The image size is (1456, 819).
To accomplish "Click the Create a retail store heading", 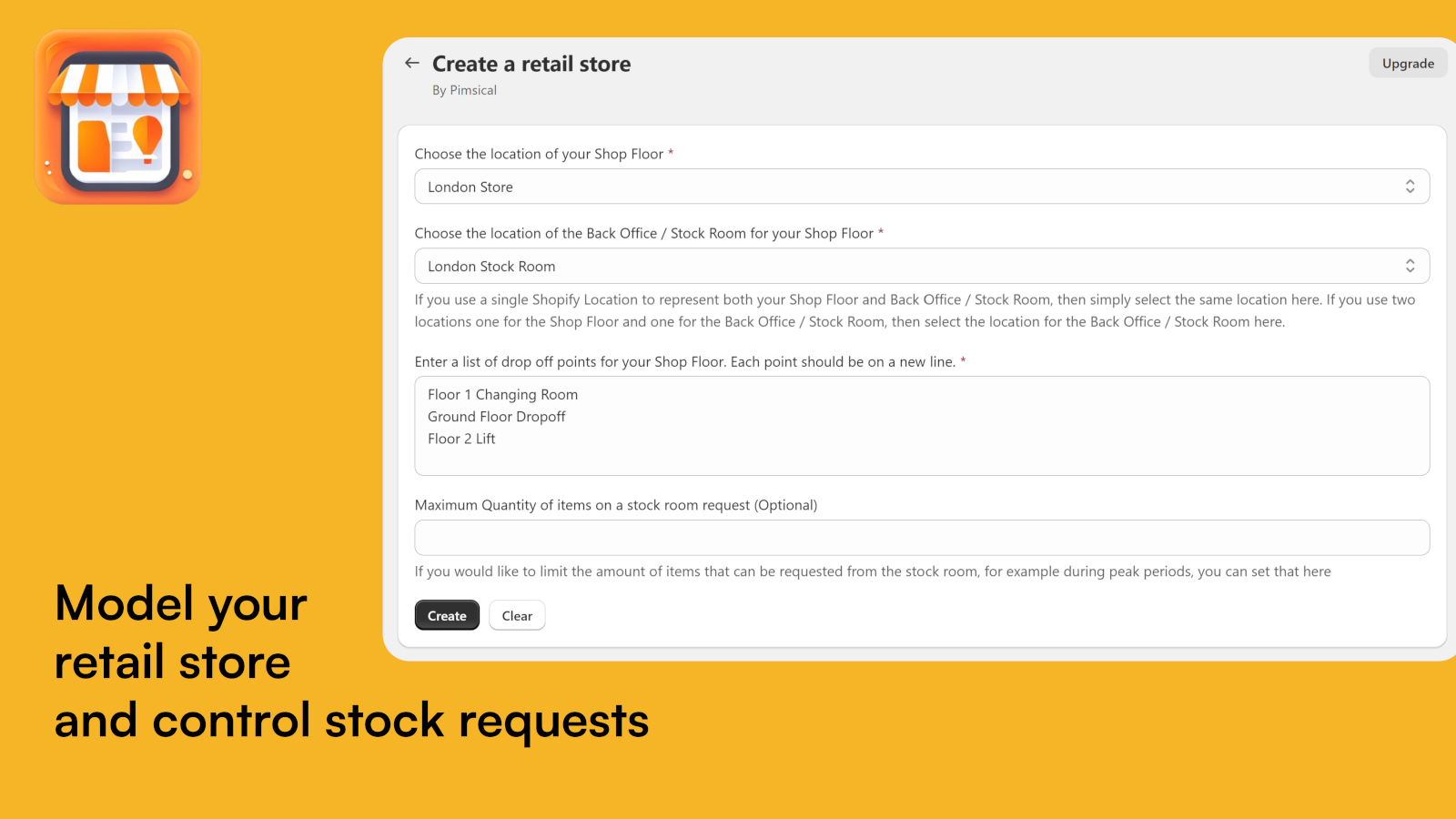I will (531, 64).
